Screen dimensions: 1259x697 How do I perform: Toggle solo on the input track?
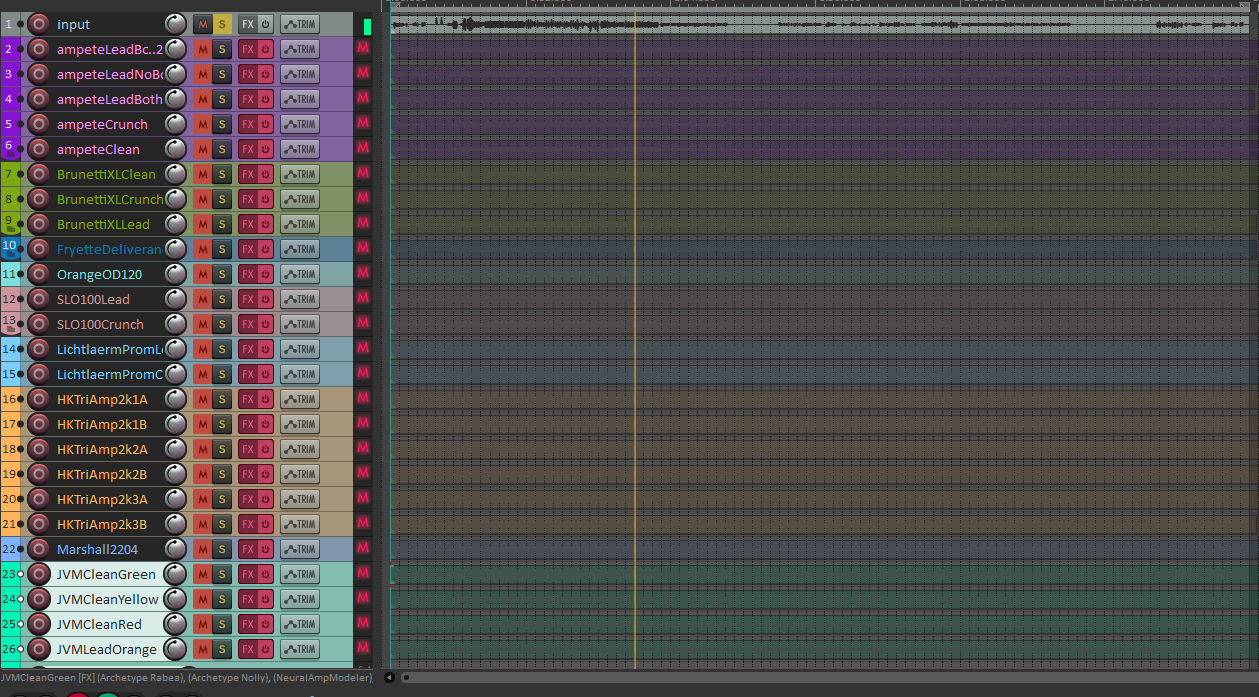pyautogui.click(x=222, y=24)
